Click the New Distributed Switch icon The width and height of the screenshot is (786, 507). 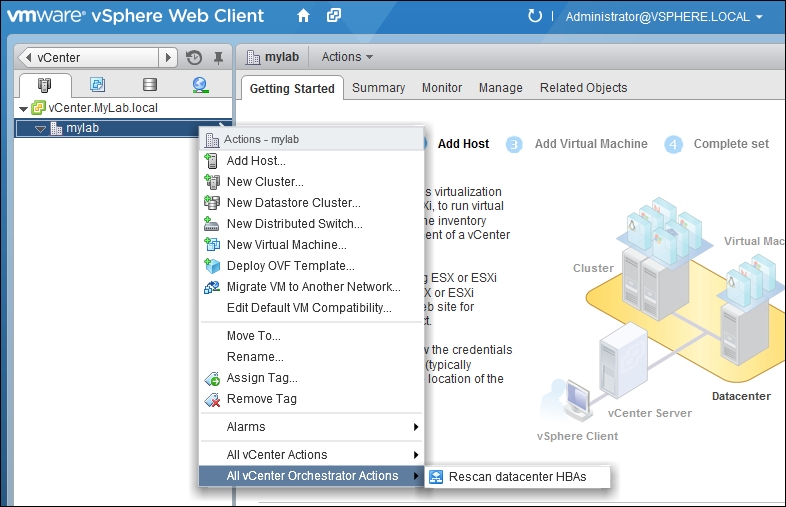(x=212, y=224)
